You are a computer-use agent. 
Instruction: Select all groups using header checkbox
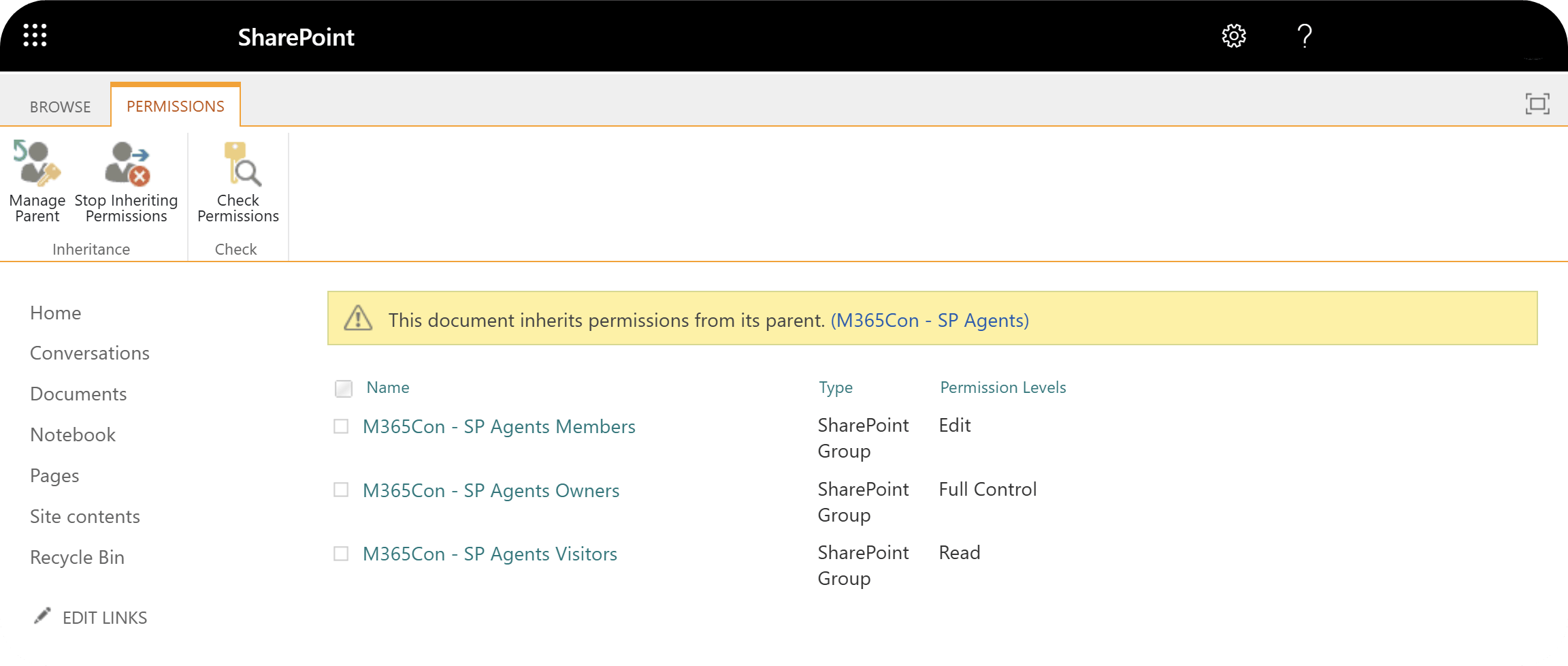(344, 388)
